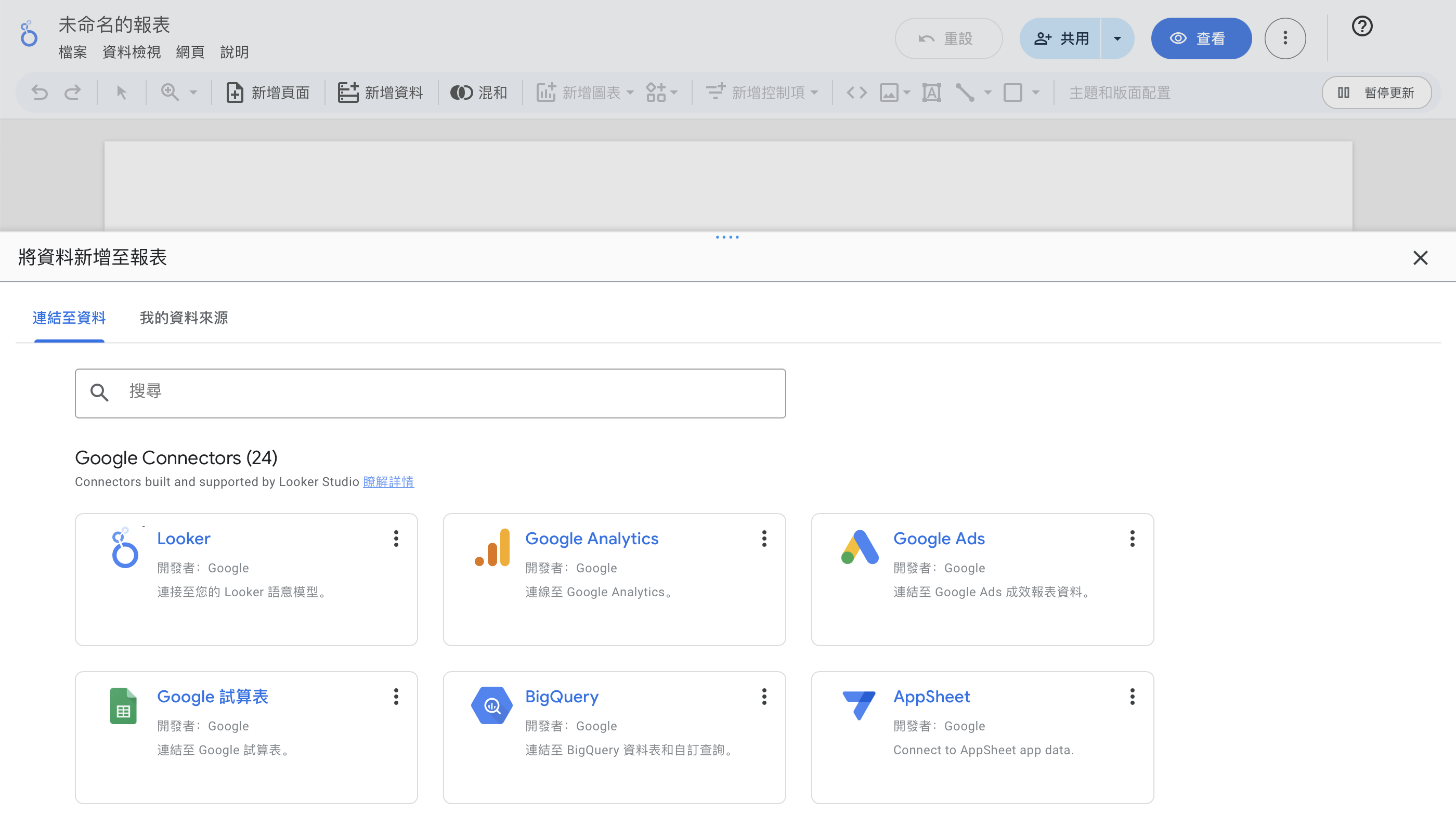
Task: Select the text box tool
Action: (x=931, y=92)
